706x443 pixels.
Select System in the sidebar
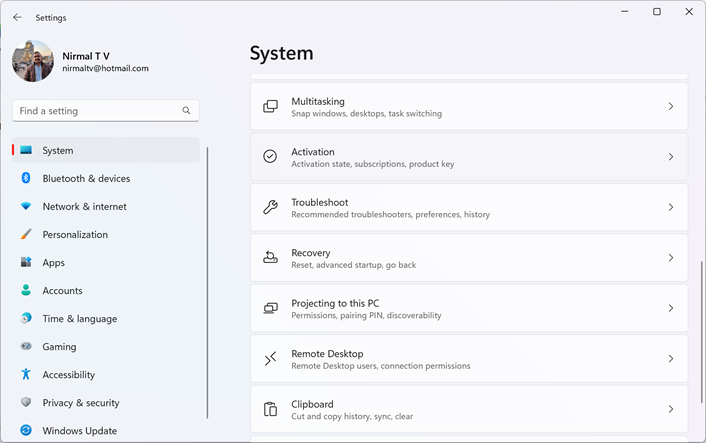(x=106, y=150)
